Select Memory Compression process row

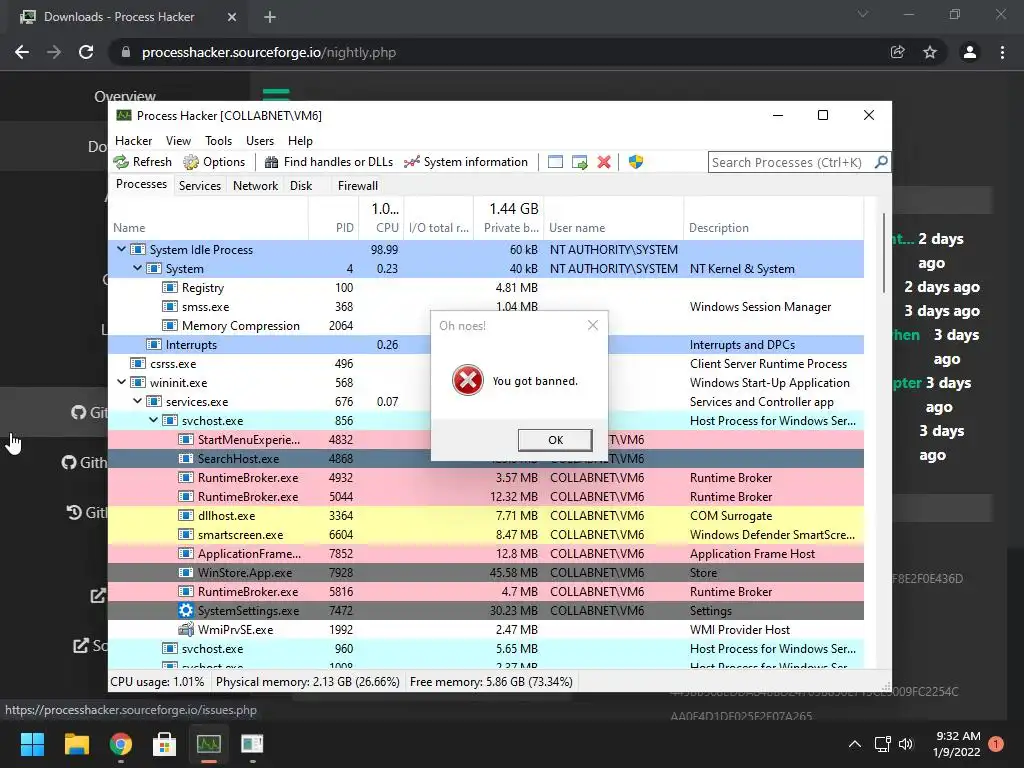pos(486,325)
